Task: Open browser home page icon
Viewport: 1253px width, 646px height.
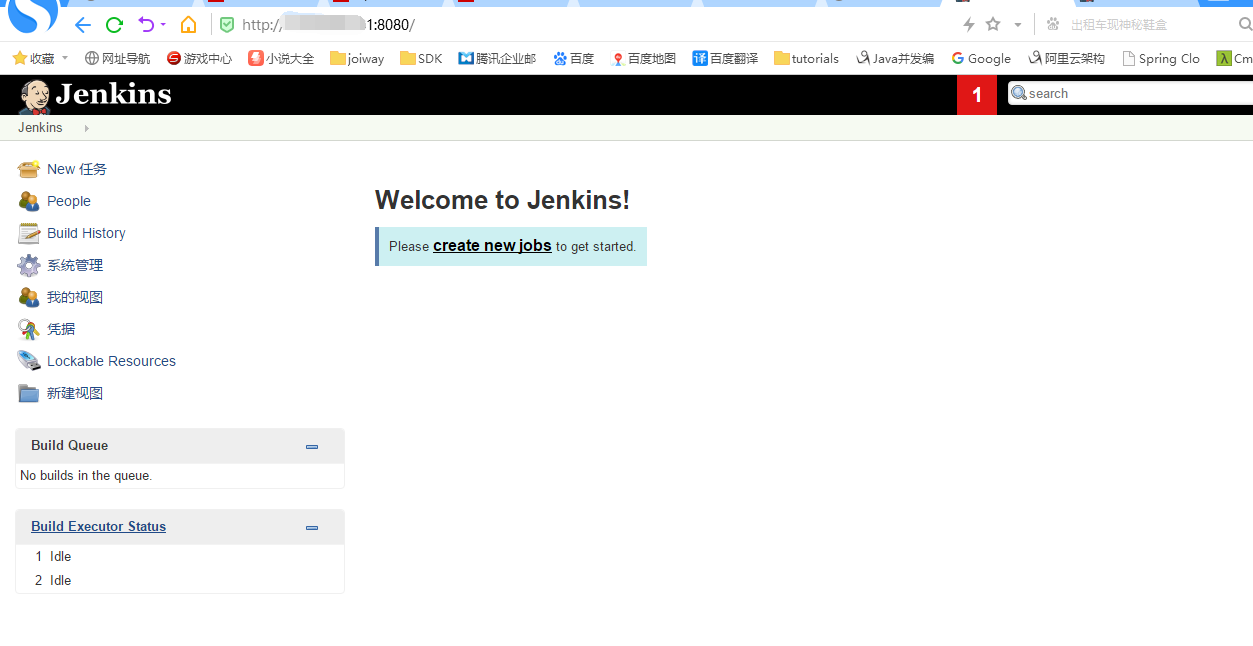Action: (188, 25)
